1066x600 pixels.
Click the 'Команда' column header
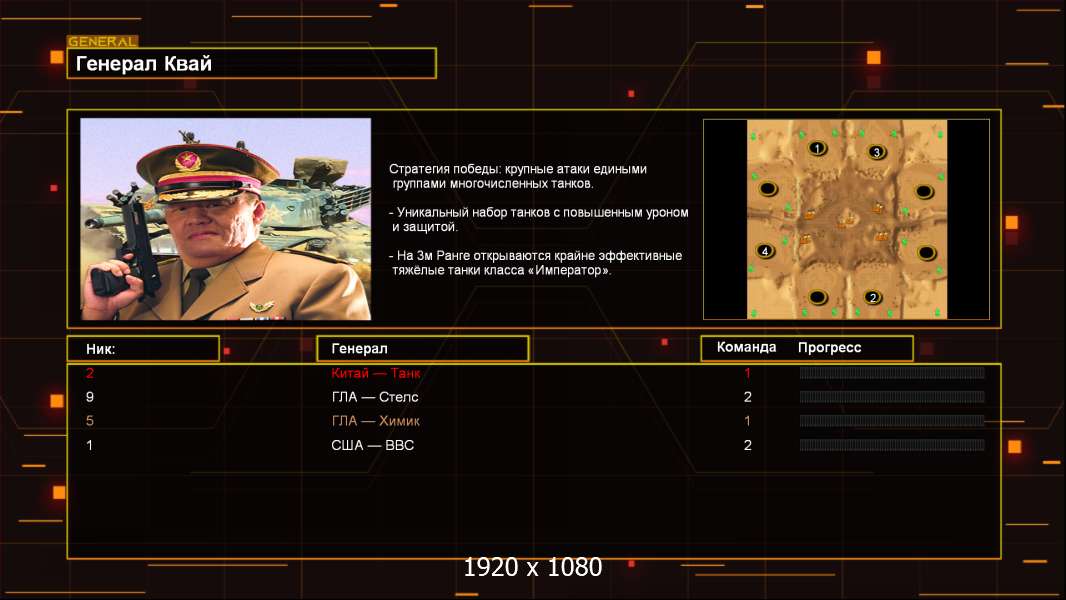point(746,348)
